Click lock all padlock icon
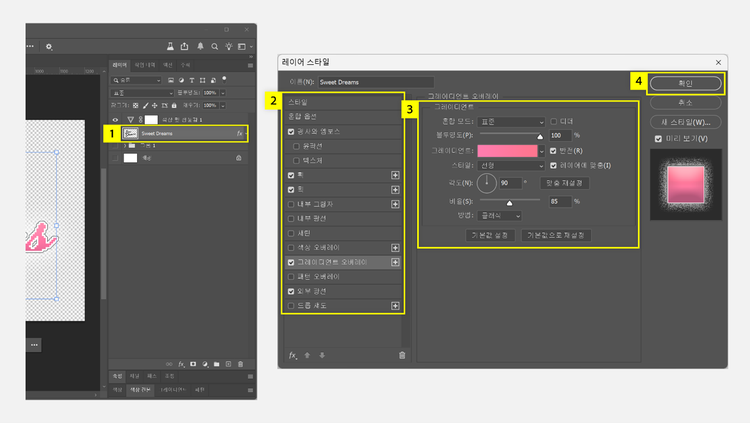 coord(174,105)
